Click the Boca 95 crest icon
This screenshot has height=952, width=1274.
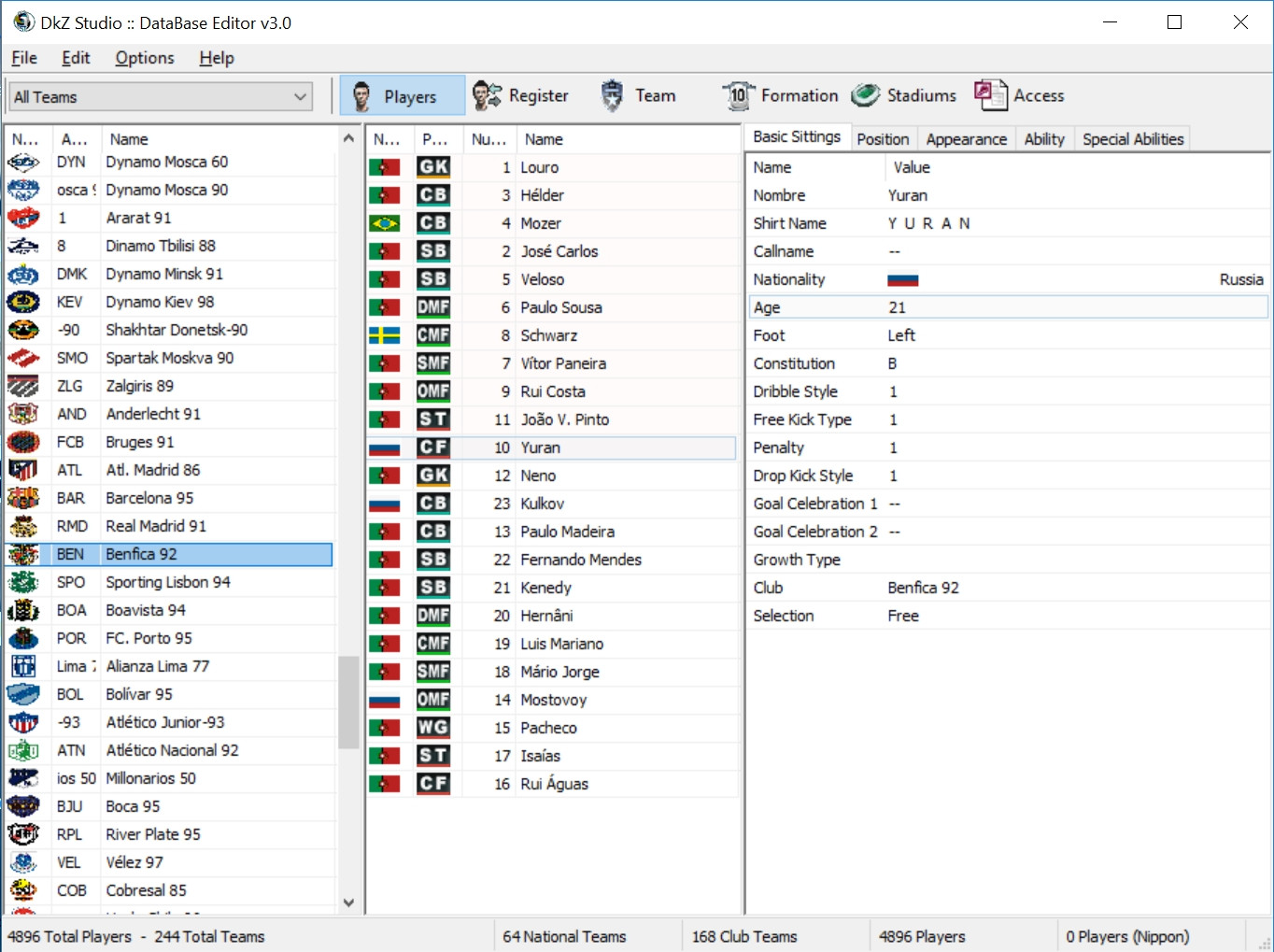pyautogui.click(x=23, y=806)
